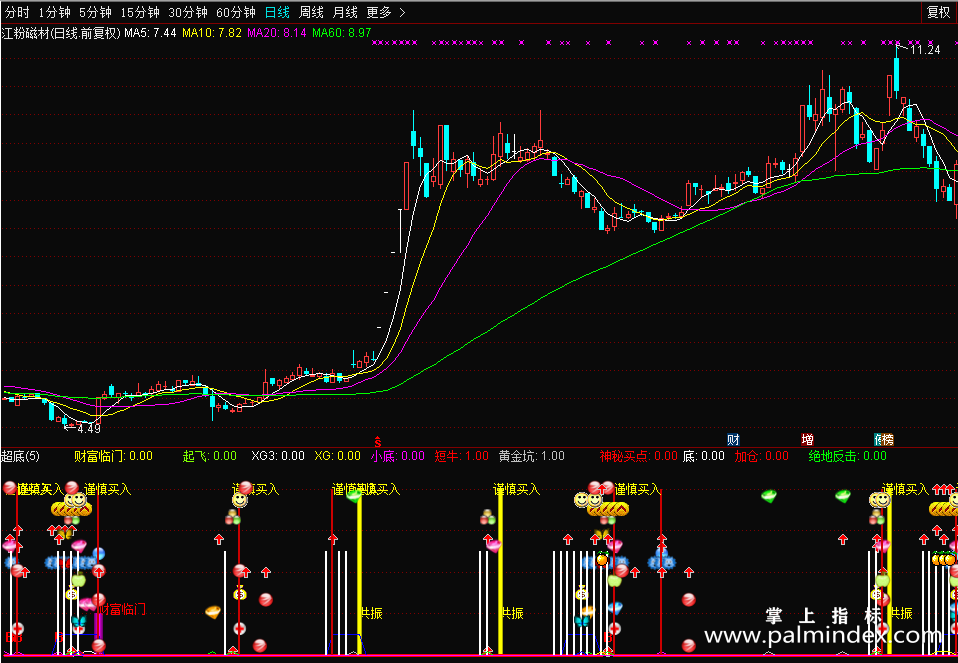Click the blue 财 event marker

[x=733, y=439]
